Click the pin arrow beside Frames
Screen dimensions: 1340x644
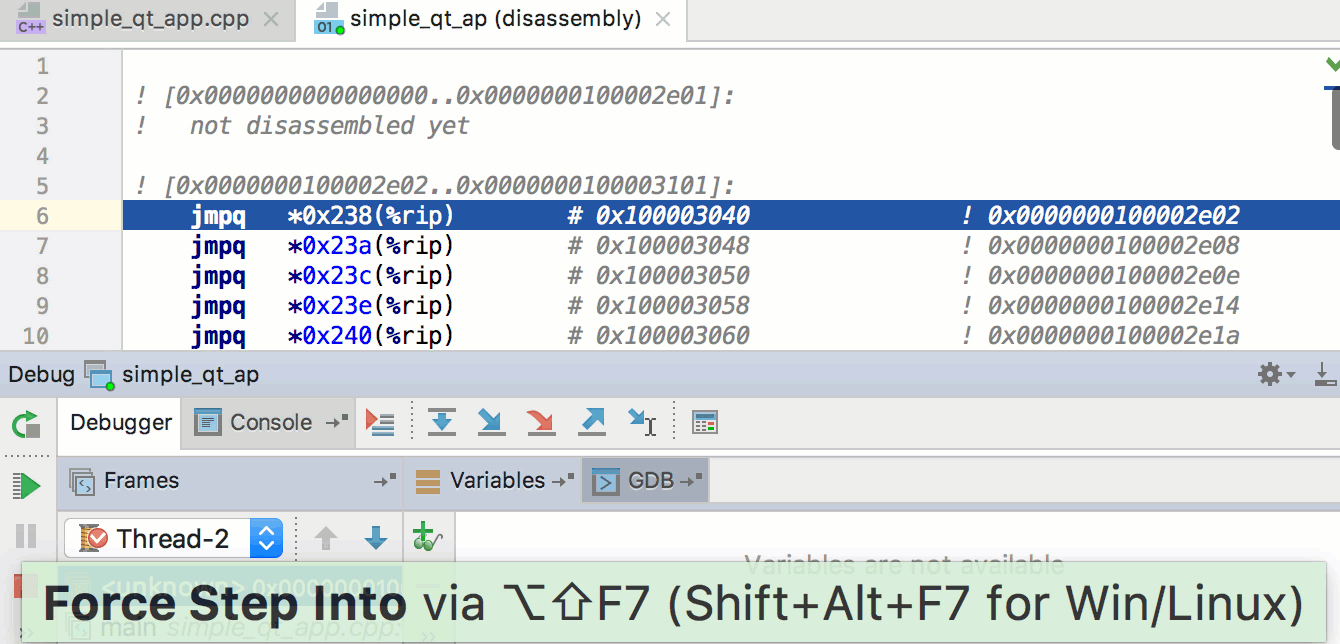(385, 481)
